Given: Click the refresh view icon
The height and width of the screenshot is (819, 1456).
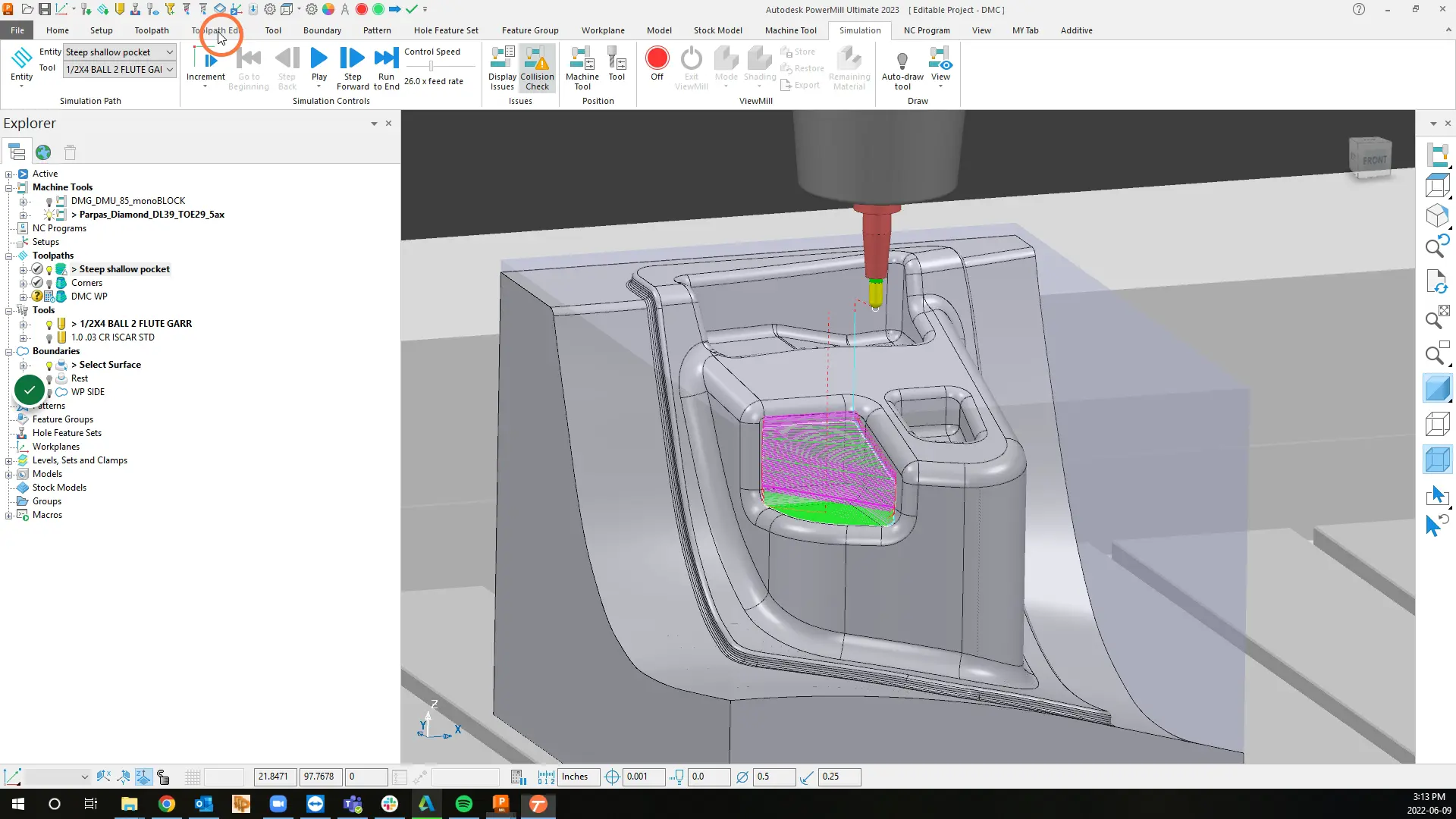Looking at the screenshot, I should (1437, 282).
